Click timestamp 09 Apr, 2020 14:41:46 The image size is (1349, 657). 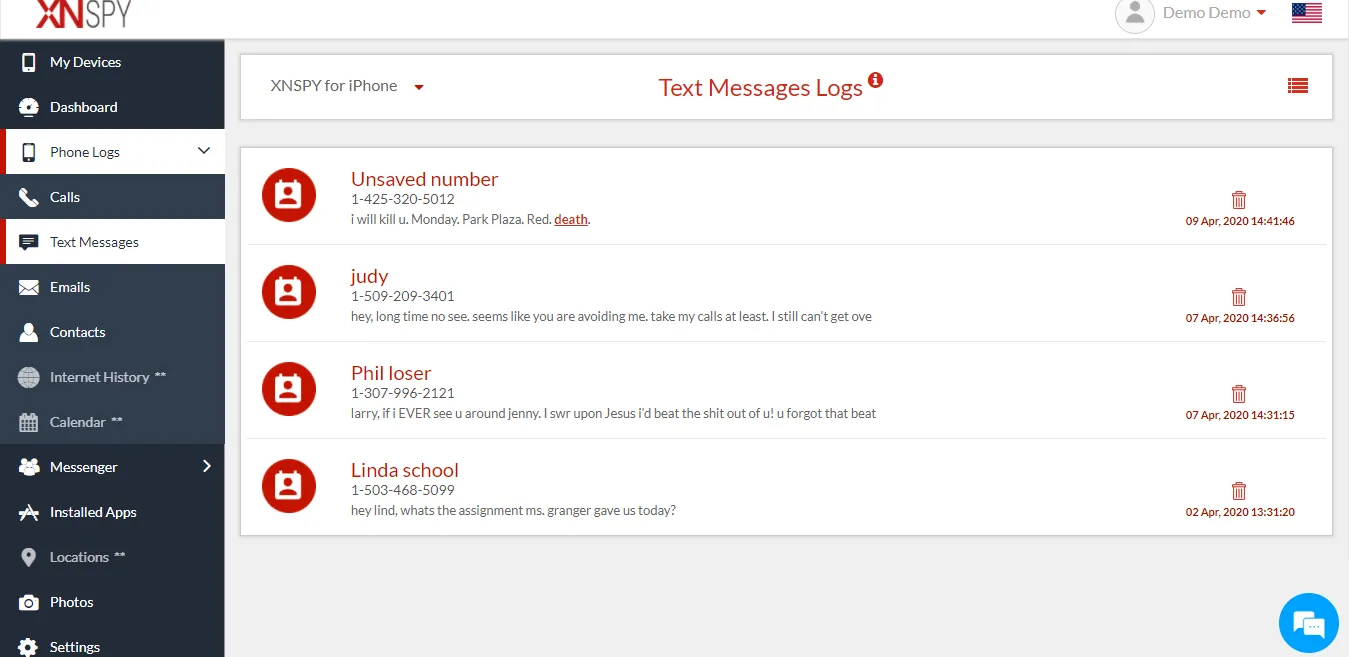click(1240, 221)
